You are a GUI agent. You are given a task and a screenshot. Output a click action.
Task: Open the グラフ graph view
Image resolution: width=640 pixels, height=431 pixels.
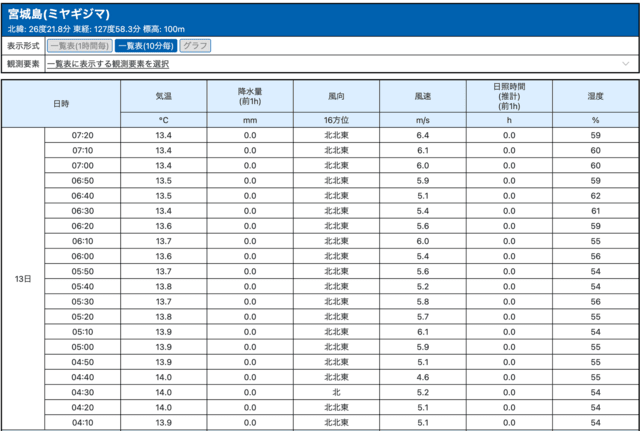[x=195, y=46]
